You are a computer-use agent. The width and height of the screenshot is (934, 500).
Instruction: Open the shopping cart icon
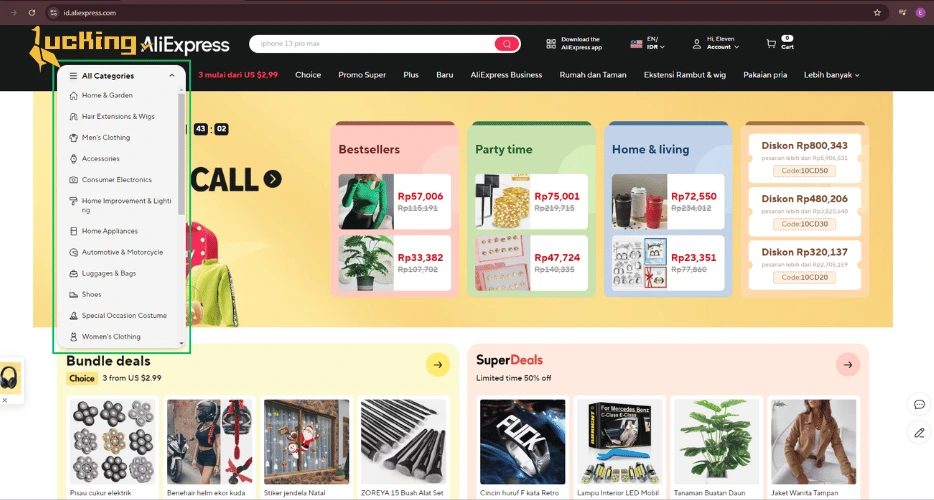tap(771, 44)
